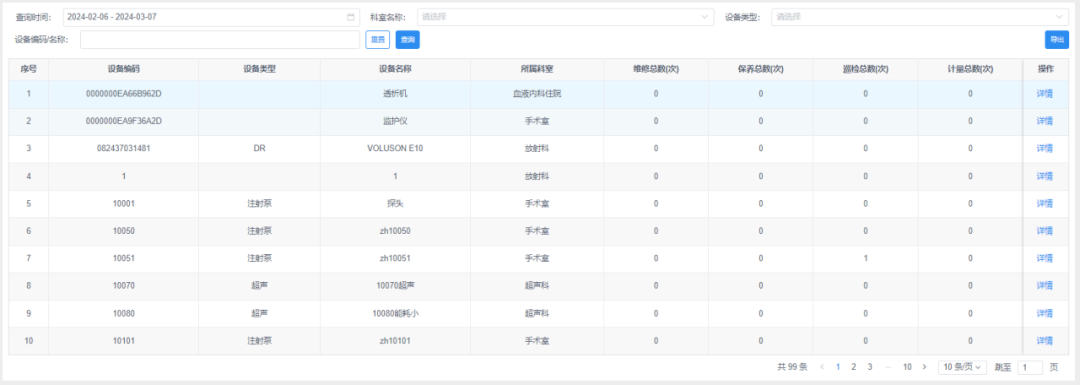Click the zh10101 device name cell
Screen dimensions: 1080x385
(395, 340)
